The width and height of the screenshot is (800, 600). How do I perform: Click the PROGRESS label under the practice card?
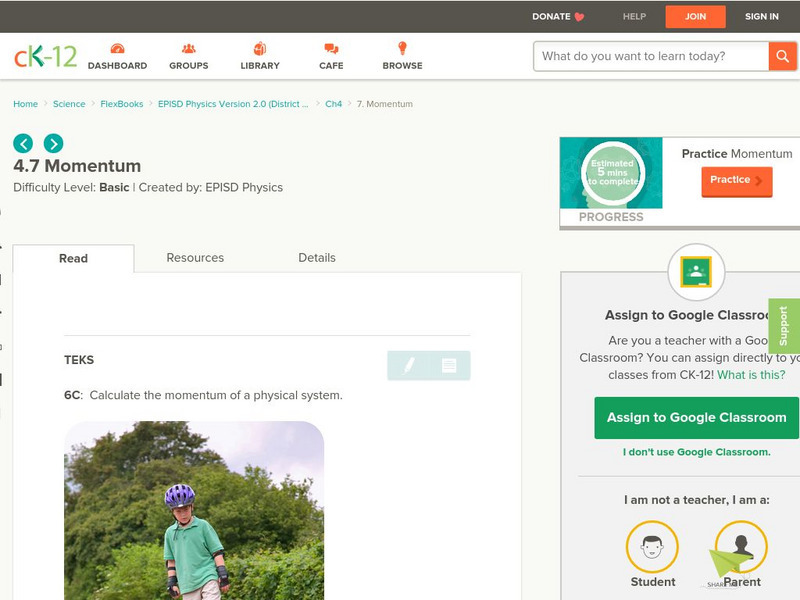pyautogui.click(x=611, y=217)
